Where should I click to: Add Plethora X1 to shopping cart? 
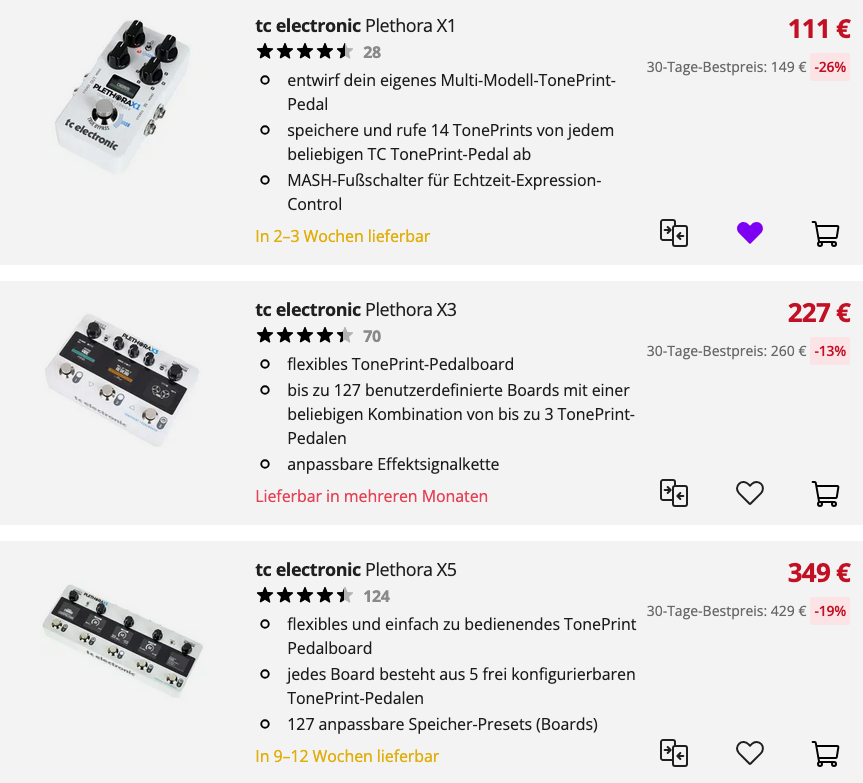(x=825, y=233)
